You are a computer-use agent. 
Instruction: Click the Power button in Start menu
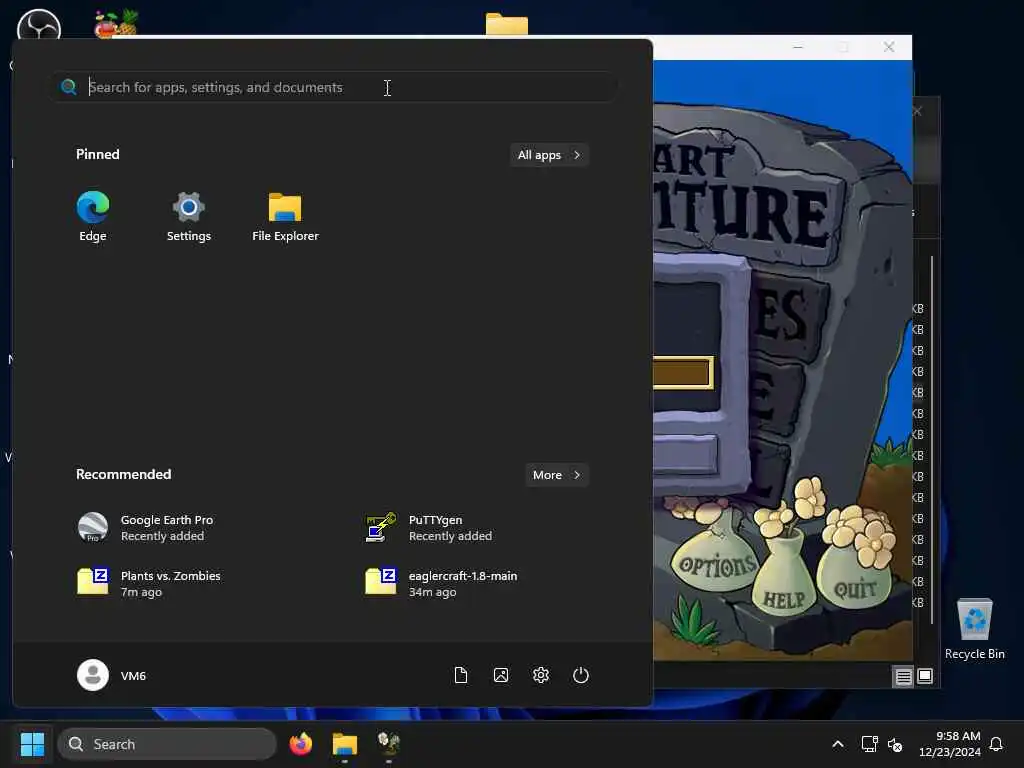click(581, 675)
